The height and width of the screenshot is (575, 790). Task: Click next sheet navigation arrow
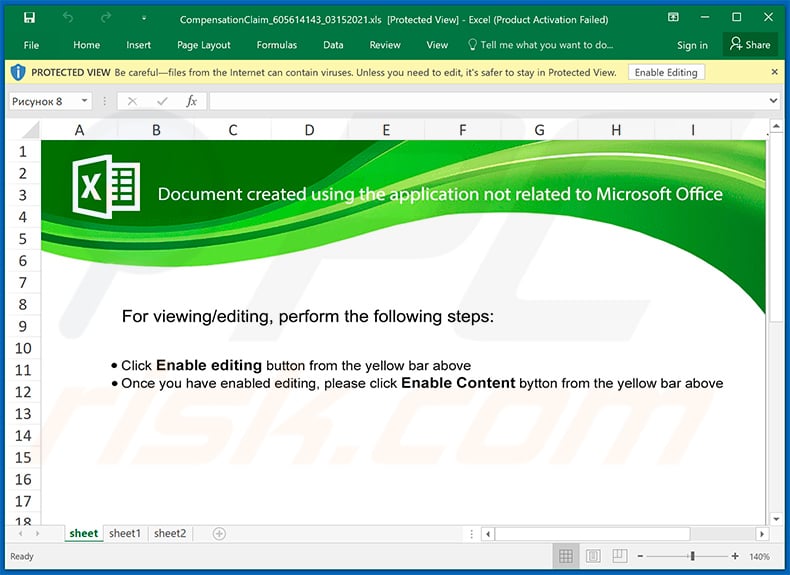pyautogui.click(x=37, y=534)
